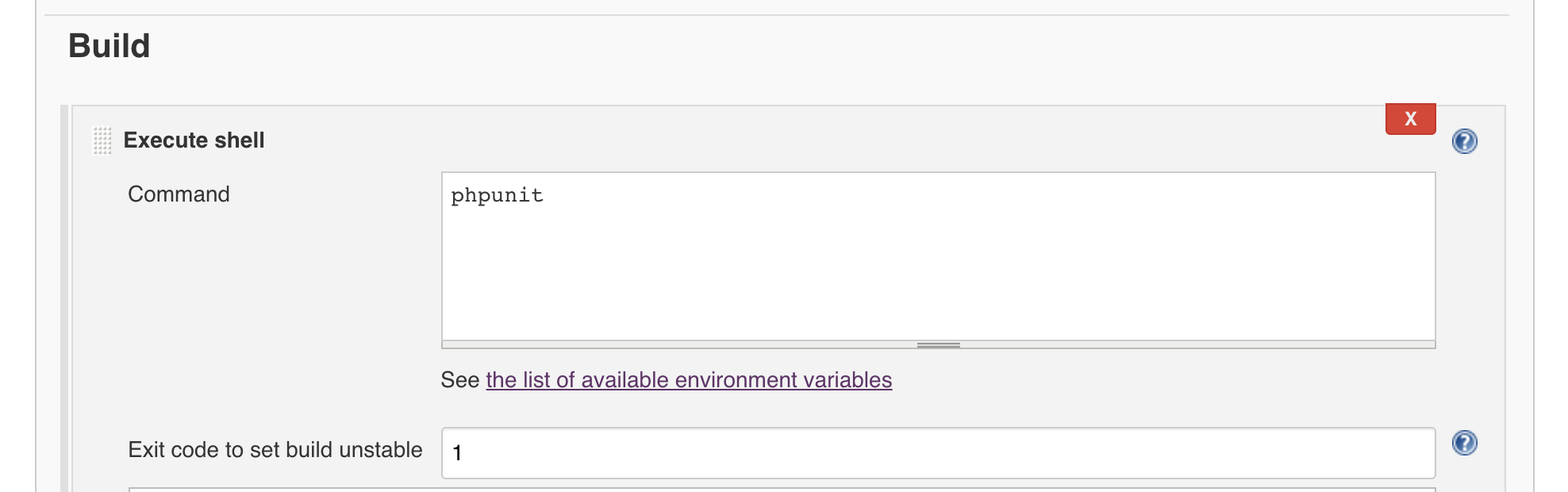The height and width of the screenshot is (492, 1568).
Task: Focus the exit code unstable input field
Action: click(938, 453)
